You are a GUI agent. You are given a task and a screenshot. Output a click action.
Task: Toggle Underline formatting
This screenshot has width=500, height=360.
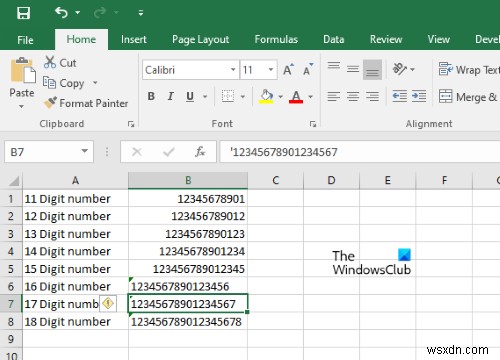(x=190, y=97)
